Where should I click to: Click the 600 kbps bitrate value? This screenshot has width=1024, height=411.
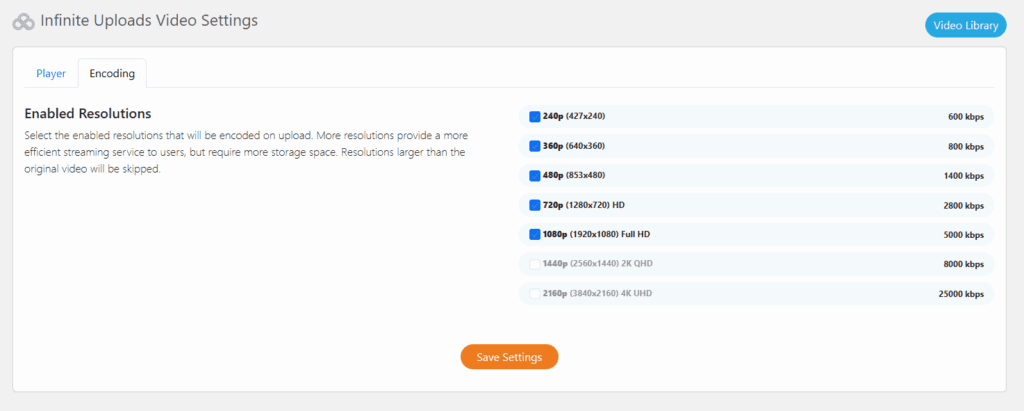click(x=965, y=117)
